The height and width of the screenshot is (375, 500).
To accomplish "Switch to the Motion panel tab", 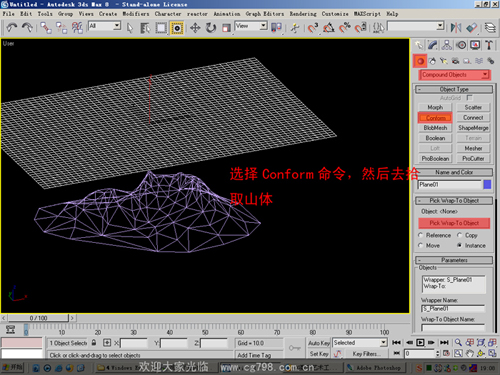I will pos(461,45).
